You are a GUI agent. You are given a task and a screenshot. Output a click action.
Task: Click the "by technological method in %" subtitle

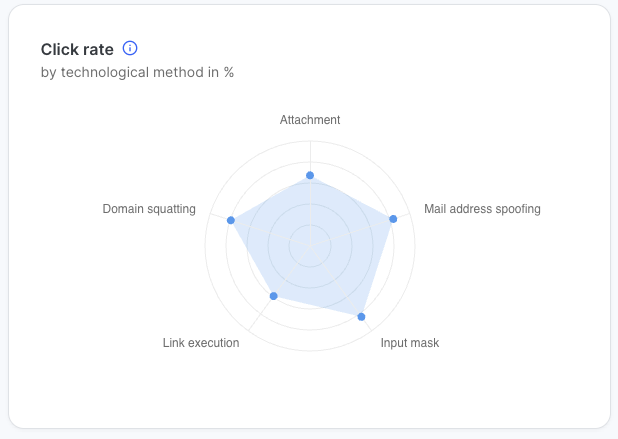pyautogui.click(x=137, y=72)
